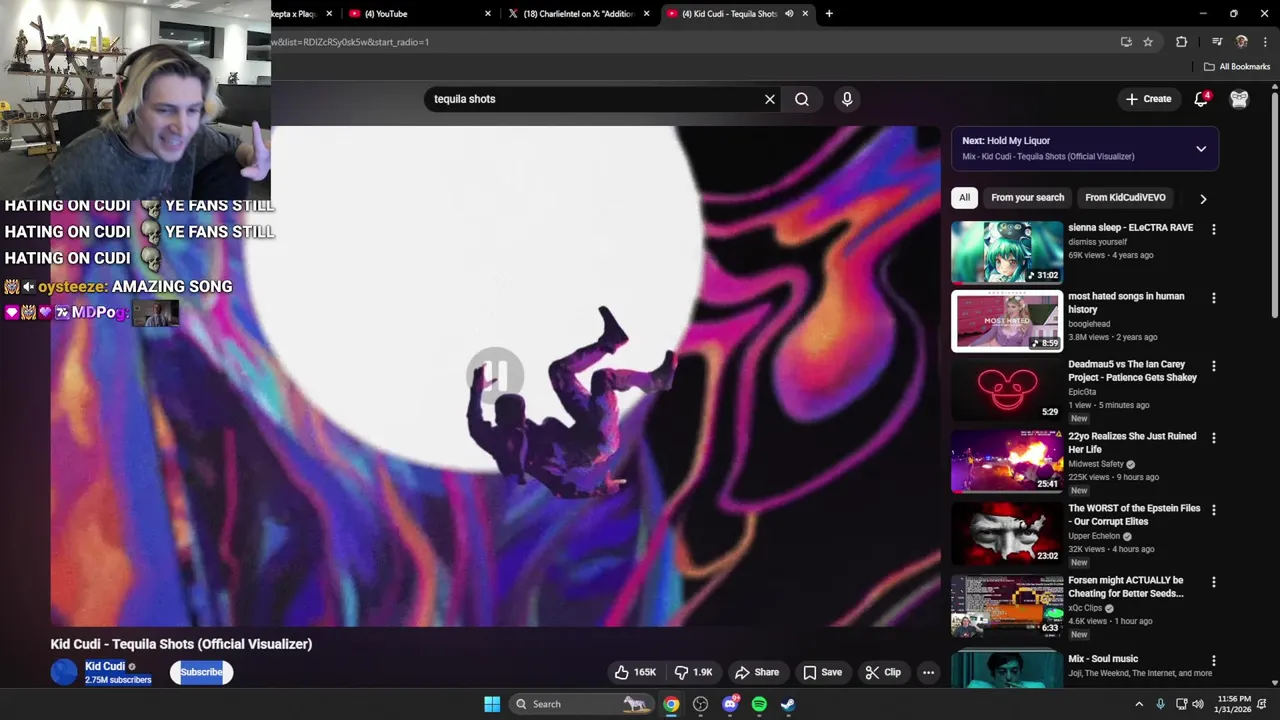Screen dimensions: 1280x720
Task: Select the All filter chip
Action: [x=964, y=198]
